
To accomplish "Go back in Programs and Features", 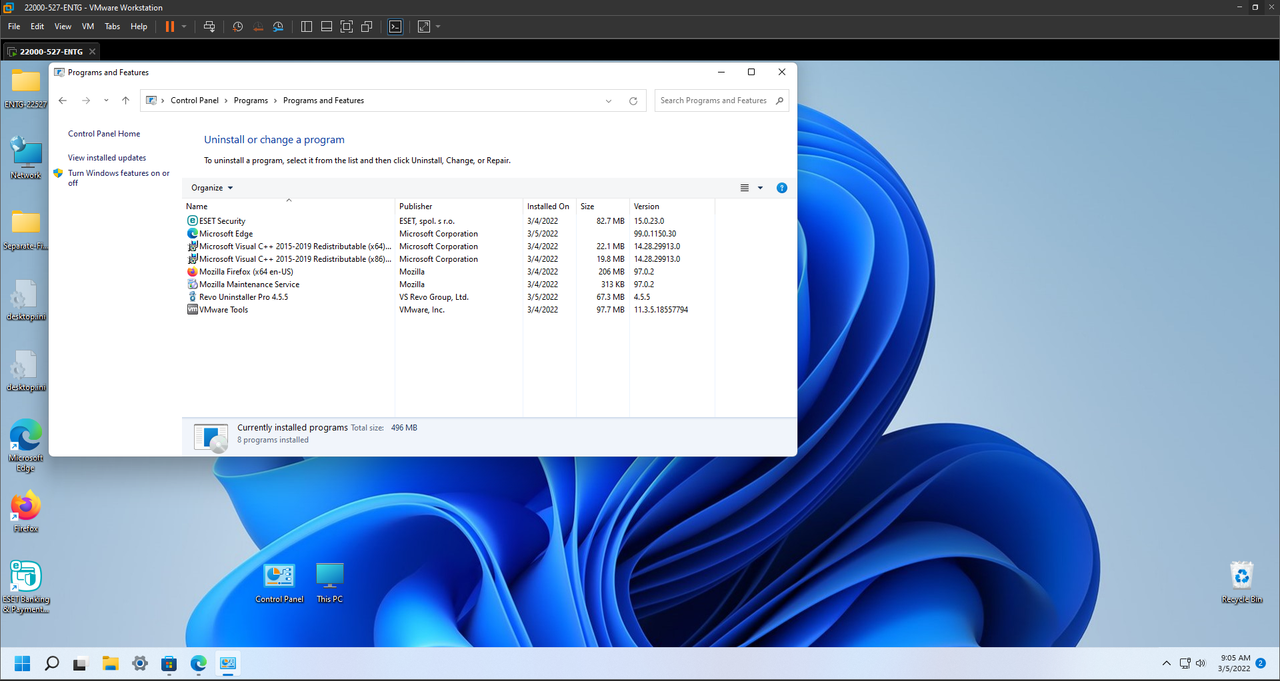I will [63, 100].
